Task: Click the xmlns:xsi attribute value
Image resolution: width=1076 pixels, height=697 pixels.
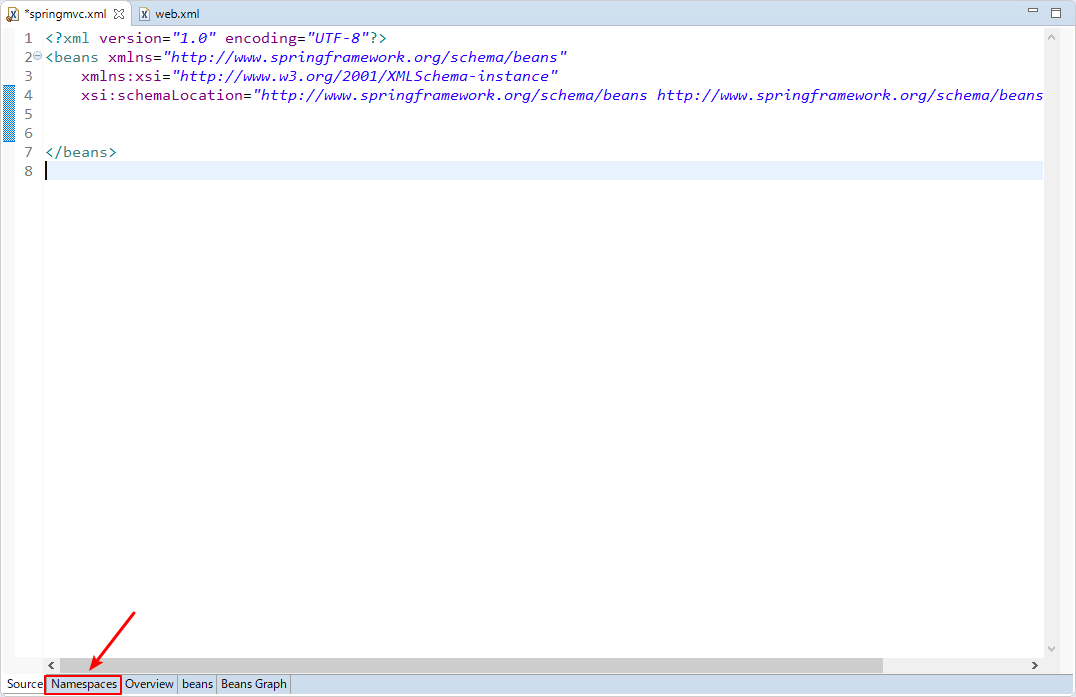Action: [x=365, y=76]
